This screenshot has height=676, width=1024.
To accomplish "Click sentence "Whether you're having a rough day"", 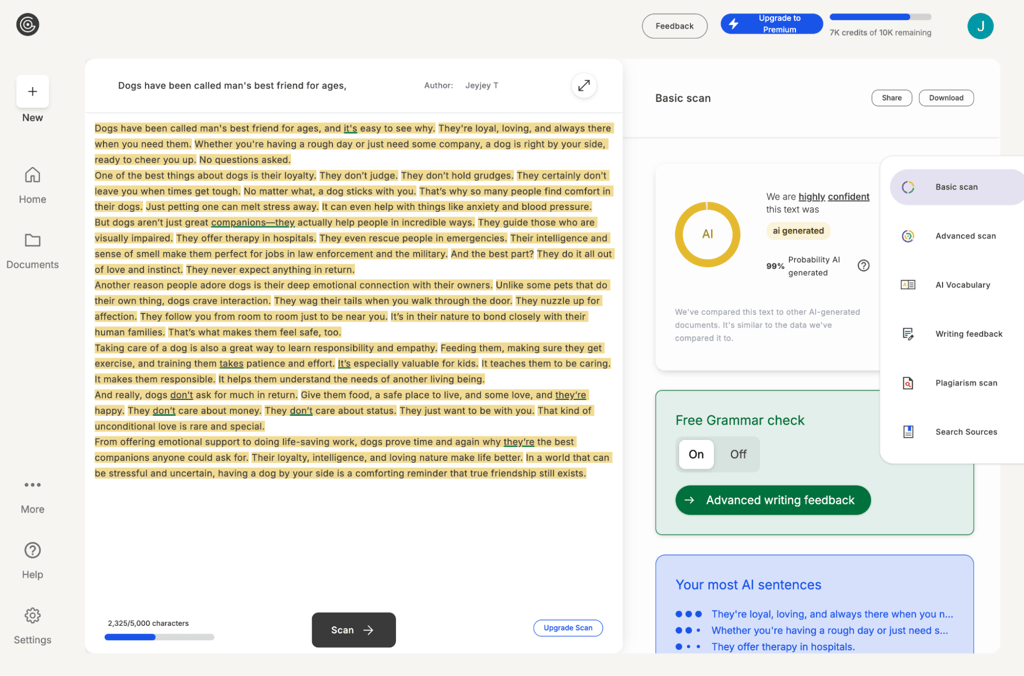I will [x=829, y=630].
